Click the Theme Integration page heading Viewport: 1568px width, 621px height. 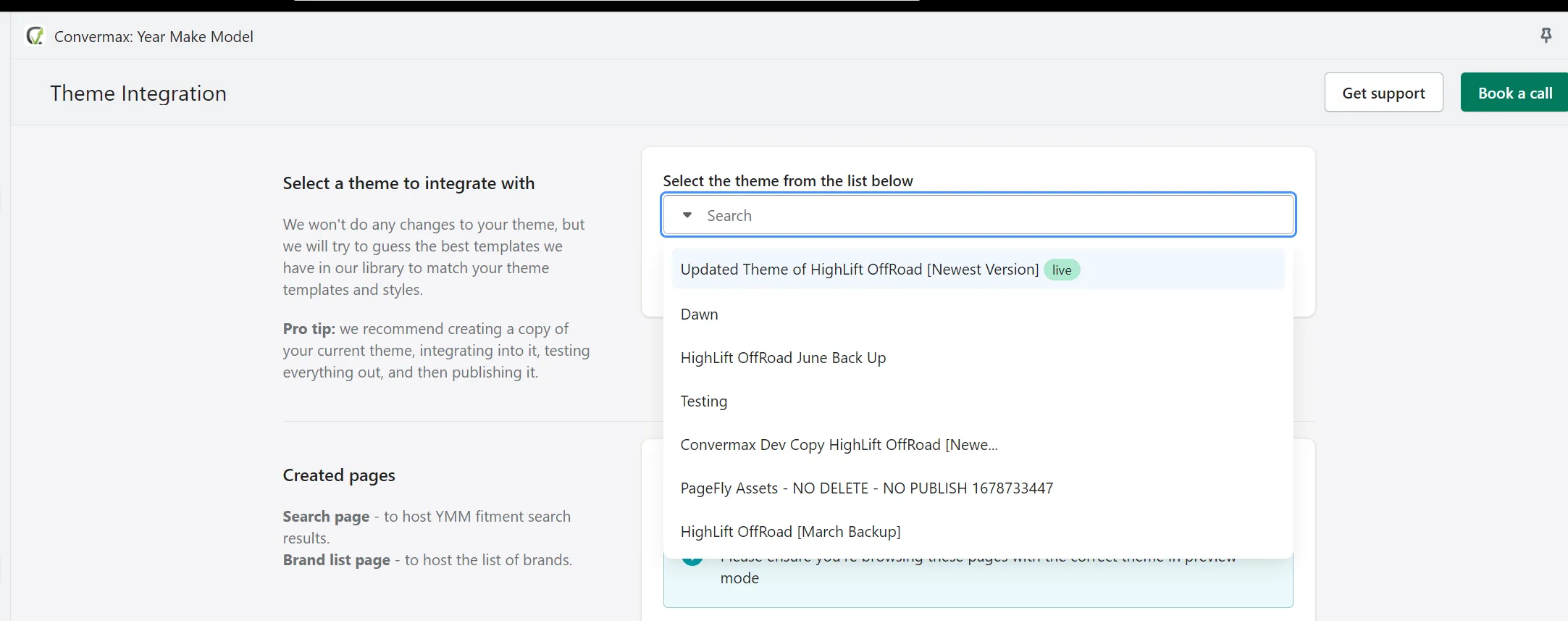pos(138,93)
